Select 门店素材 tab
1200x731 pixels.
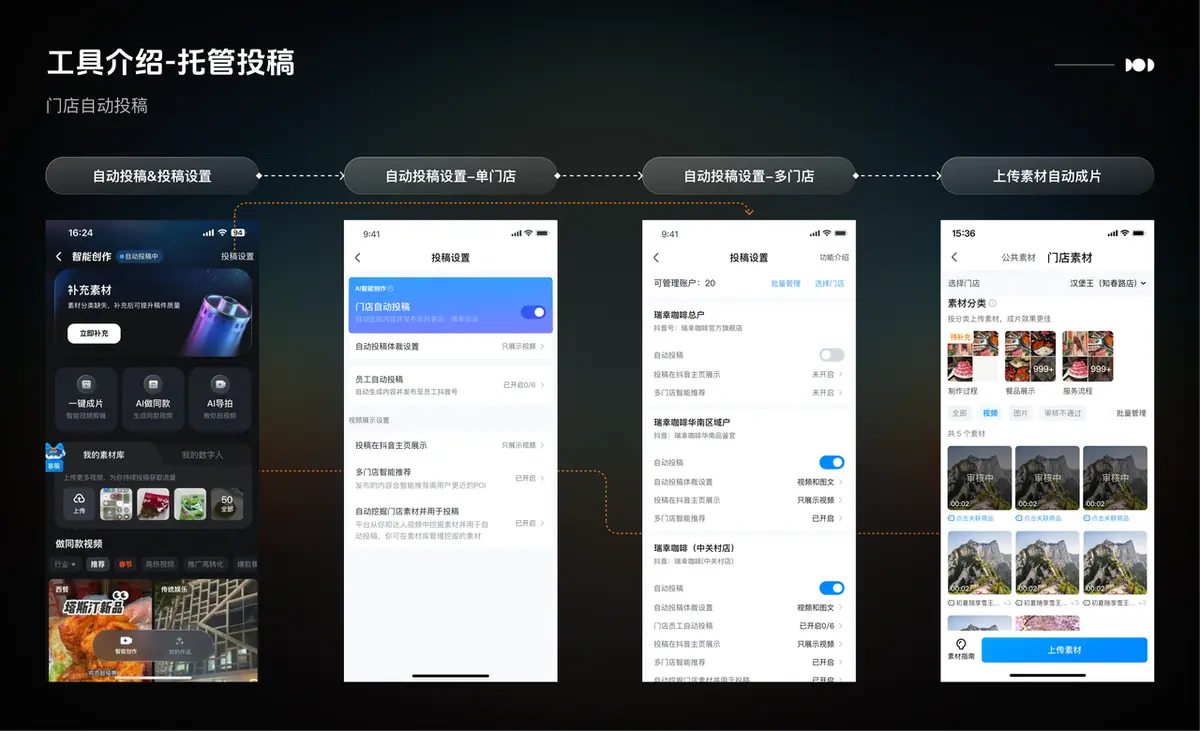[1070, 258]
